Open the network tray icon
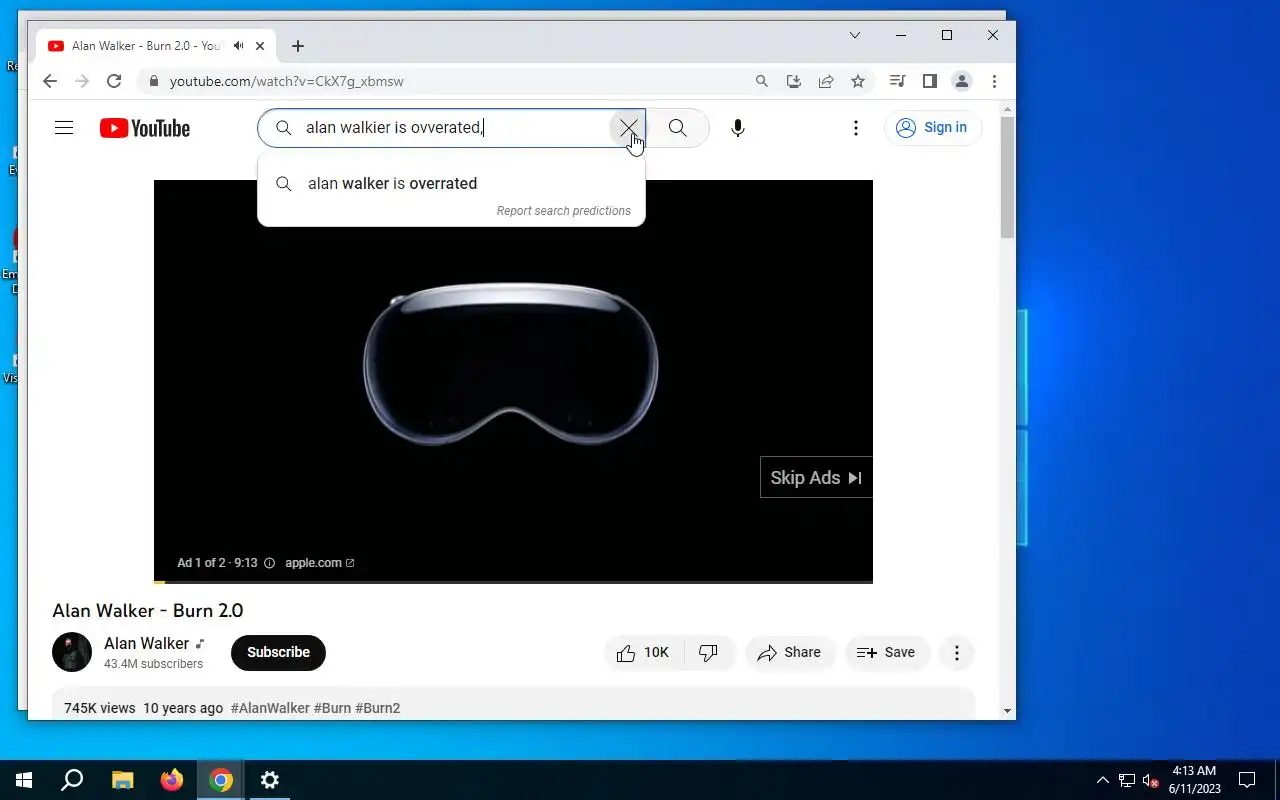The image size is (1280, 800). pyautogui.click(x=1127, y=780)
